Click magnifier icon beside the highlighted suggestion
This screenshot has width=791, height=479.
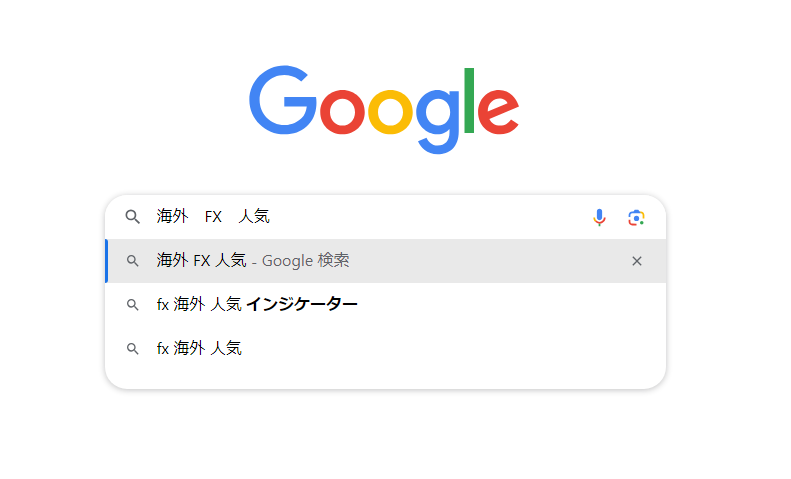point(132,261)
